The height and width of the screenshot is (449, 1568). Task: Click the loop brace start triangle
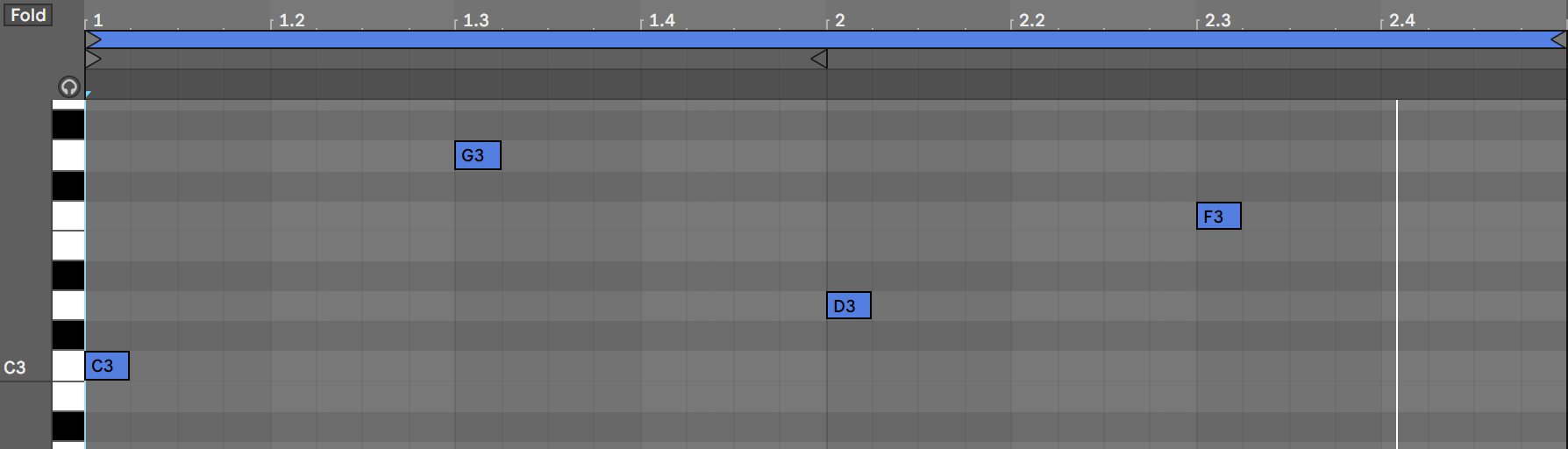pos(94,39)
